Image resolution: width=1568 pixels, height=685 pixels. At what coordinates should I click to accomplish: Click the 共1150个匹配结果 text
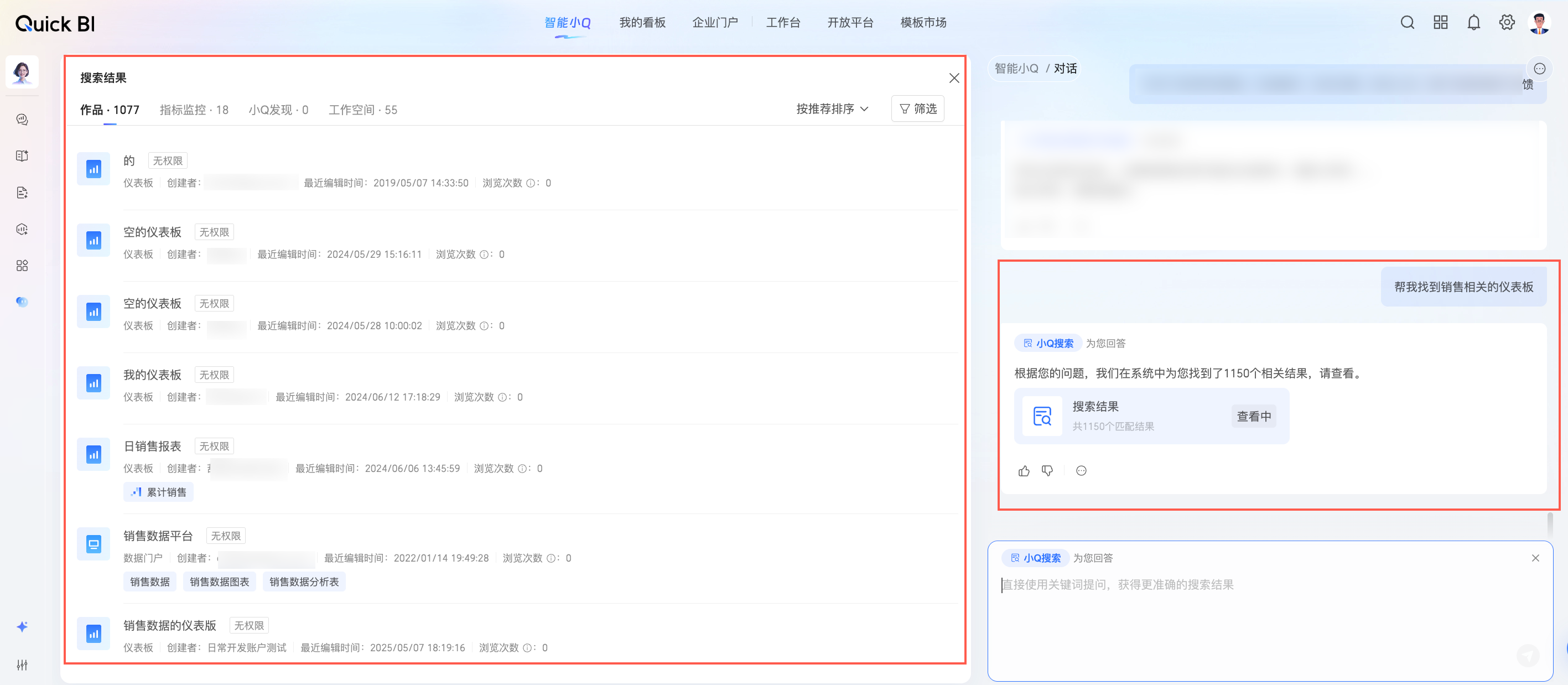pos(1113,426)
